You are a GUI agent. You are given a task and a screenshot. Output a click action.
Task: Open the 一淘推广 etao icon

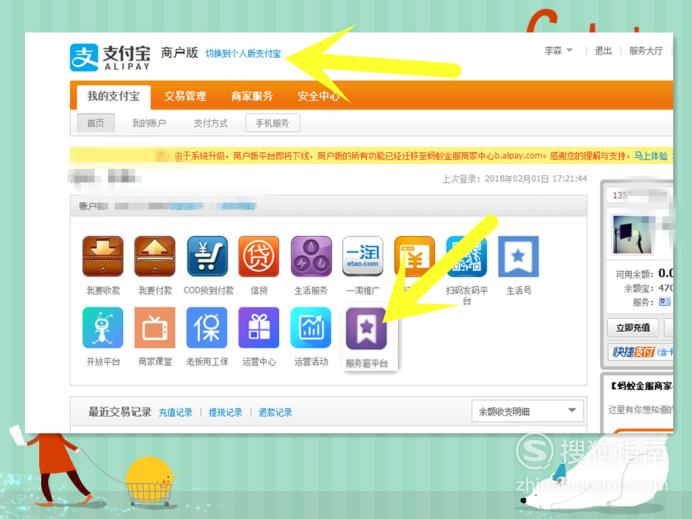[x=363, y=256]
